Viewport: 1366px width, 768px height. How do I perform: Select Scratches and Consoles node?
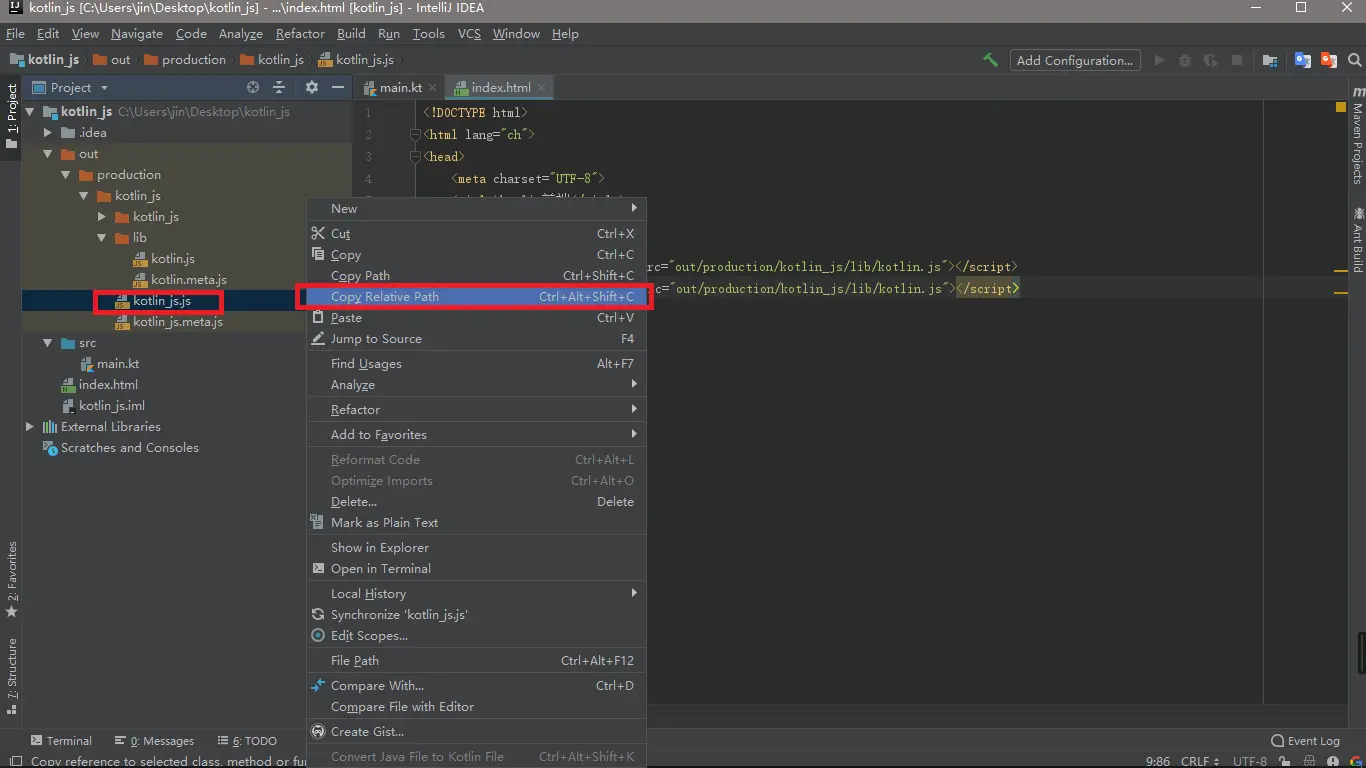[121, 448]
